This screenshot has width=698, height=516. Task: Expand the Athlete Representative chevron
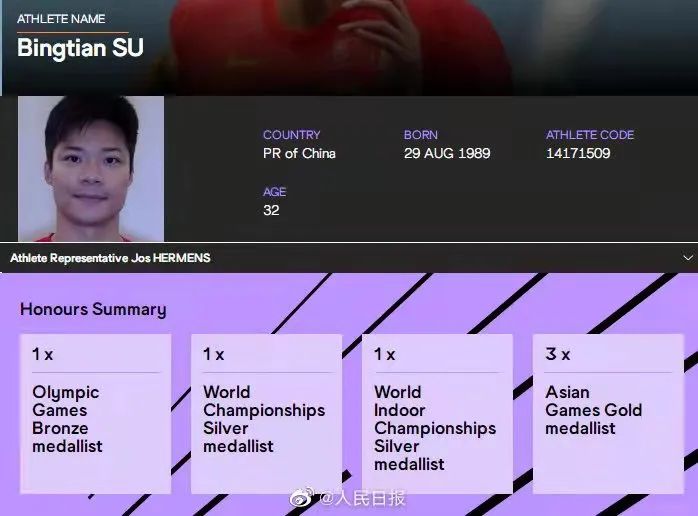coord(688,258)
